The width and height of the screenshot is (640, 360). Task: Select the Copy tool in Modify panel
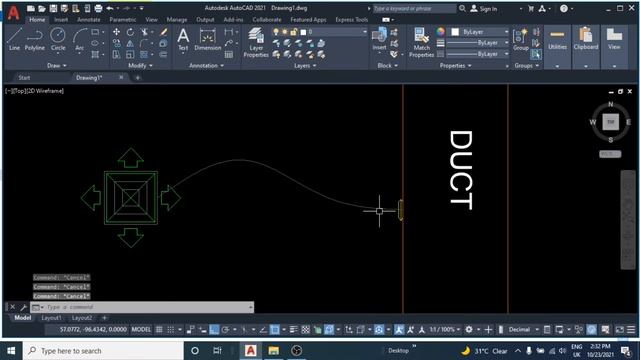click(x=116, y=43)
